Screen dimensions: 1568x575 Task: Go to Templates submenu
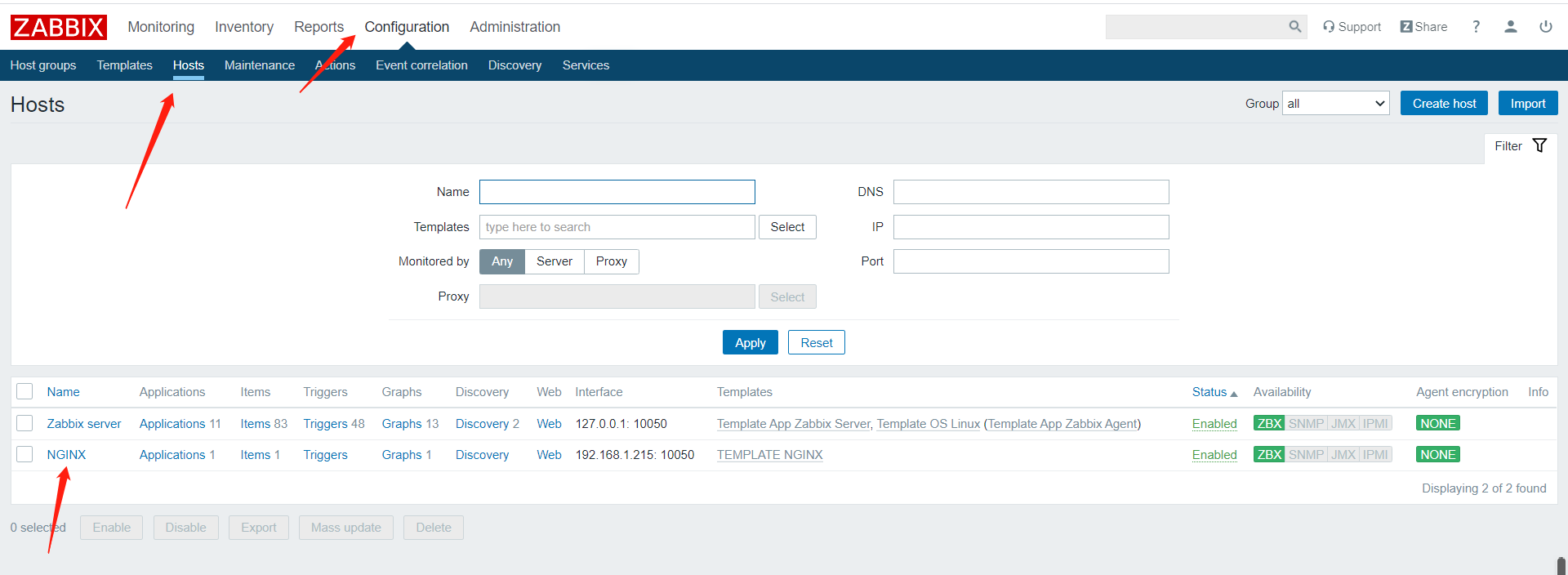[125, 65]
